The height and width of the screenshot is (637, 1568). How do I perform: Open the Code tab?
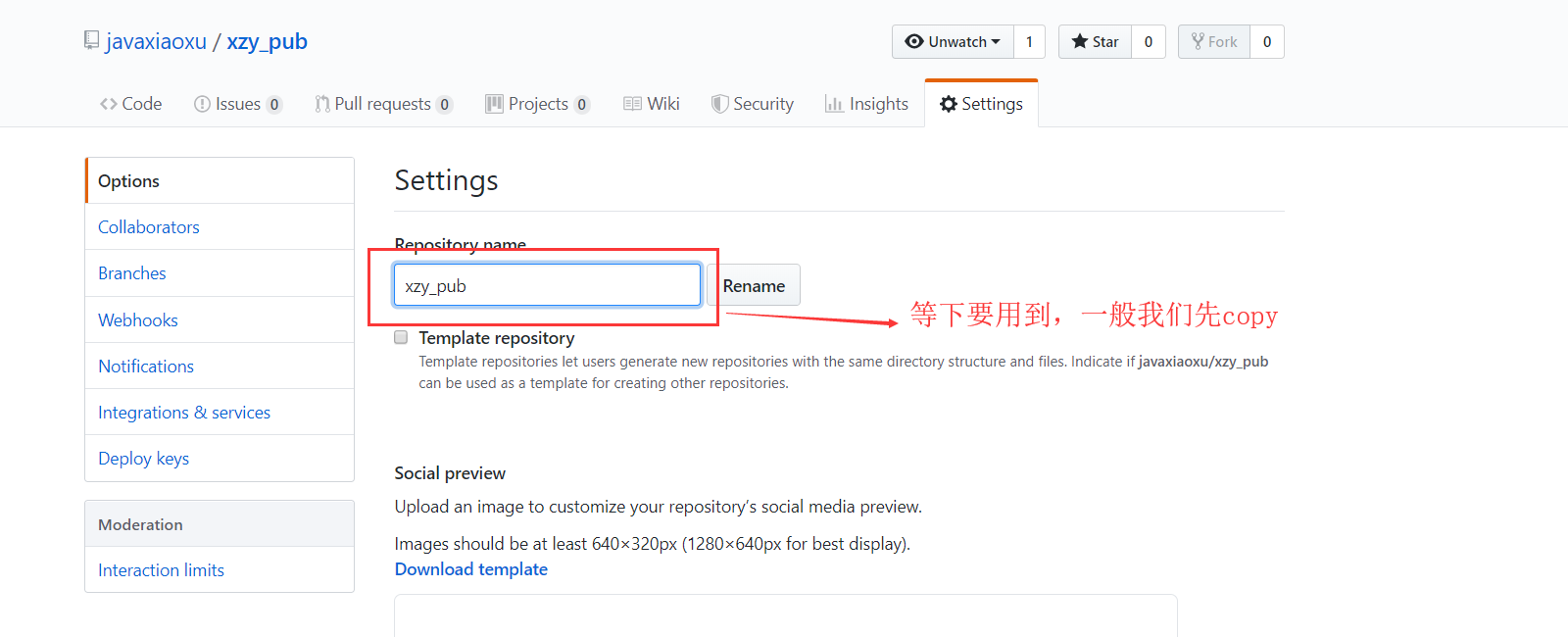point(131,104)
